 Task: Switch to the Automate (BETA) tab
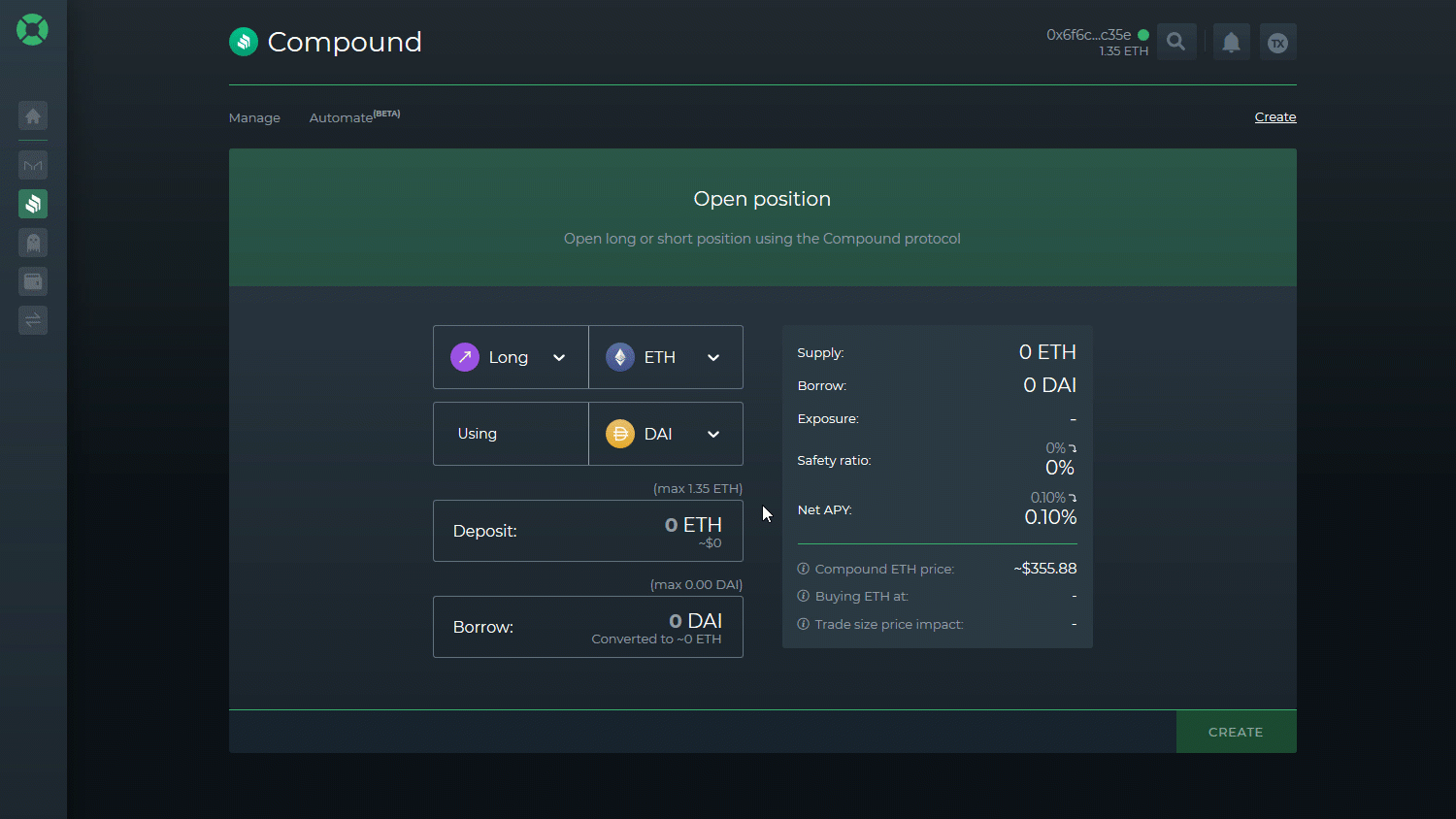[x=354, y=116]
